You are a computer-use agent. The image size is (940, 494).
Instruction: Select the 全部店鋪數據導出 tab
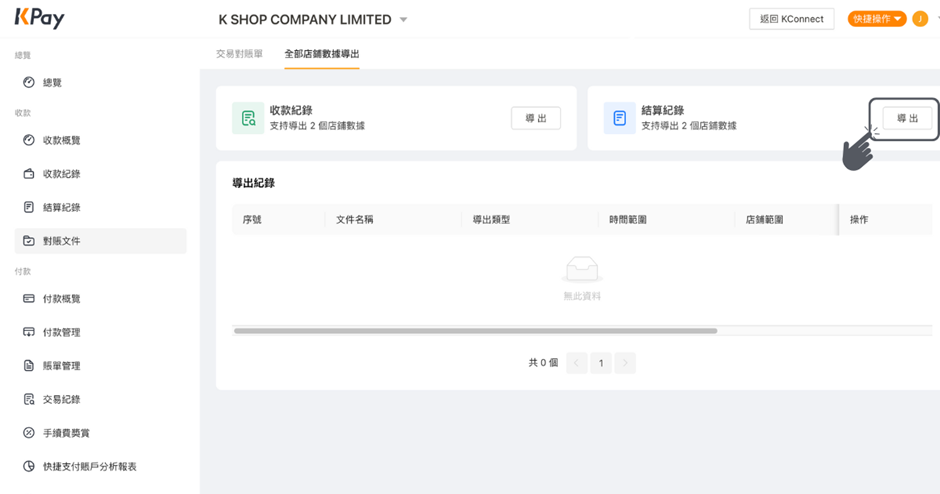[x=322, y=54]
